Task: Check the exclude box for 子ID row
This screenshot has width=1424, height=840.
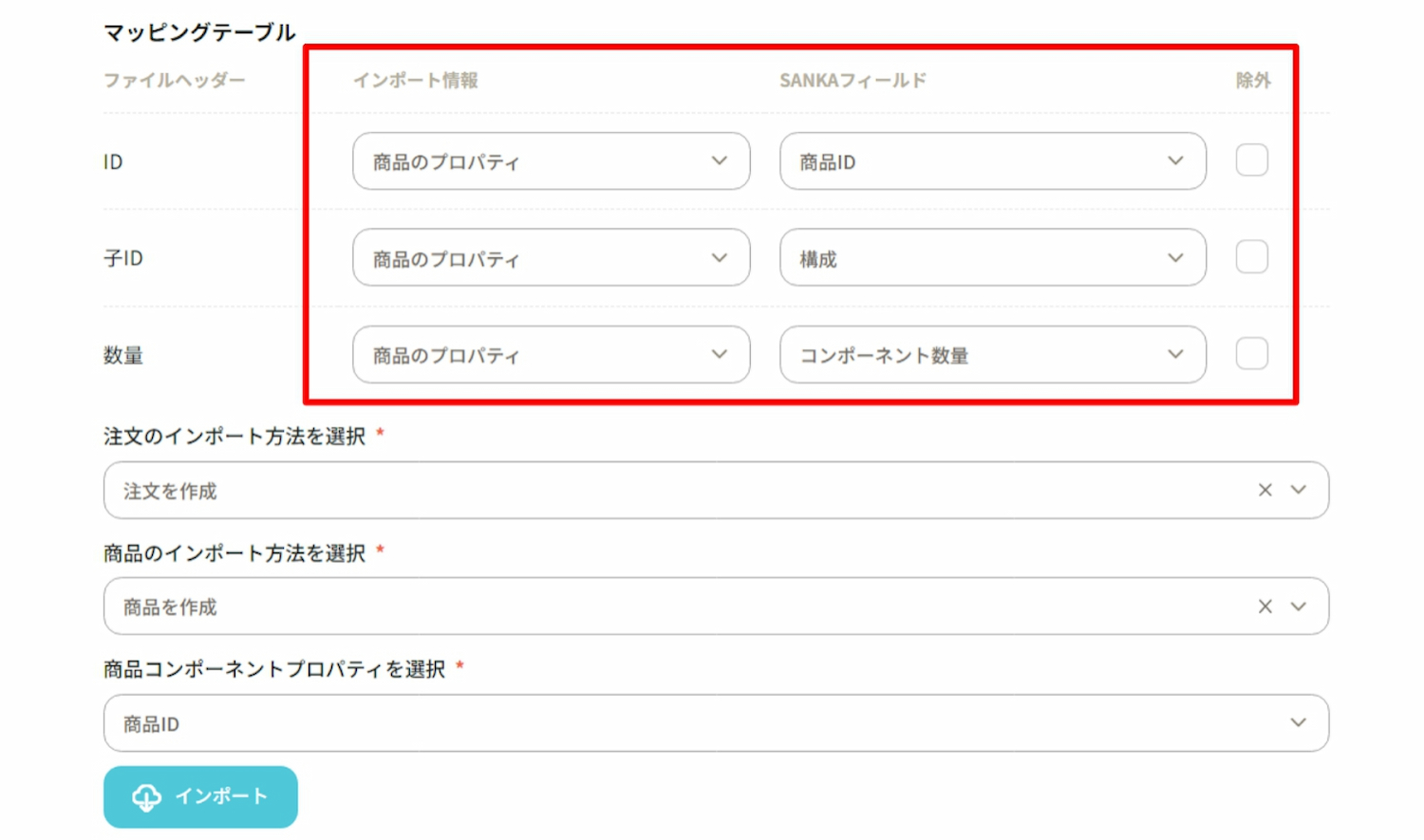Action: click(x=1251, y=257)
